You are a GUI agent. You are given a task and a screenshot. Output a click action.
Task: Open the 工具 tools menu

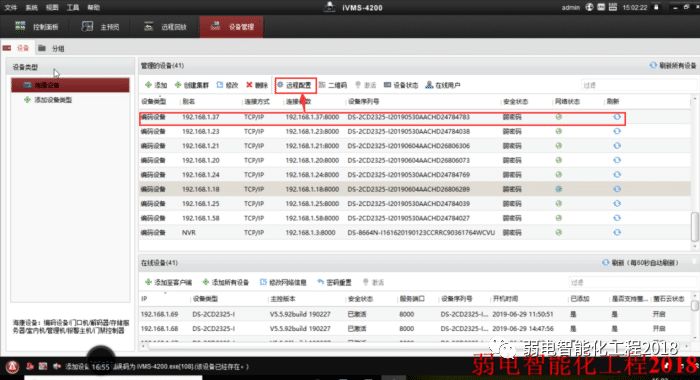coord(73,8)
